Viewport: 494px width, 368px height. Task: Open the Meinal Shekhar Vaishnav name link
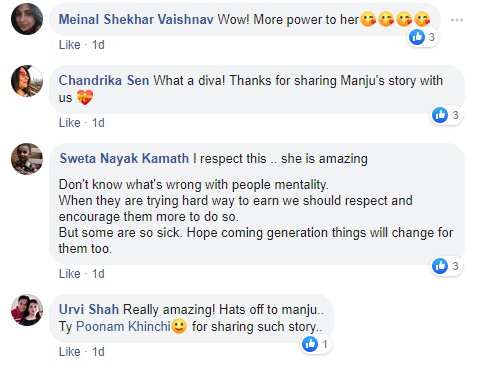[x=136, y=19]
